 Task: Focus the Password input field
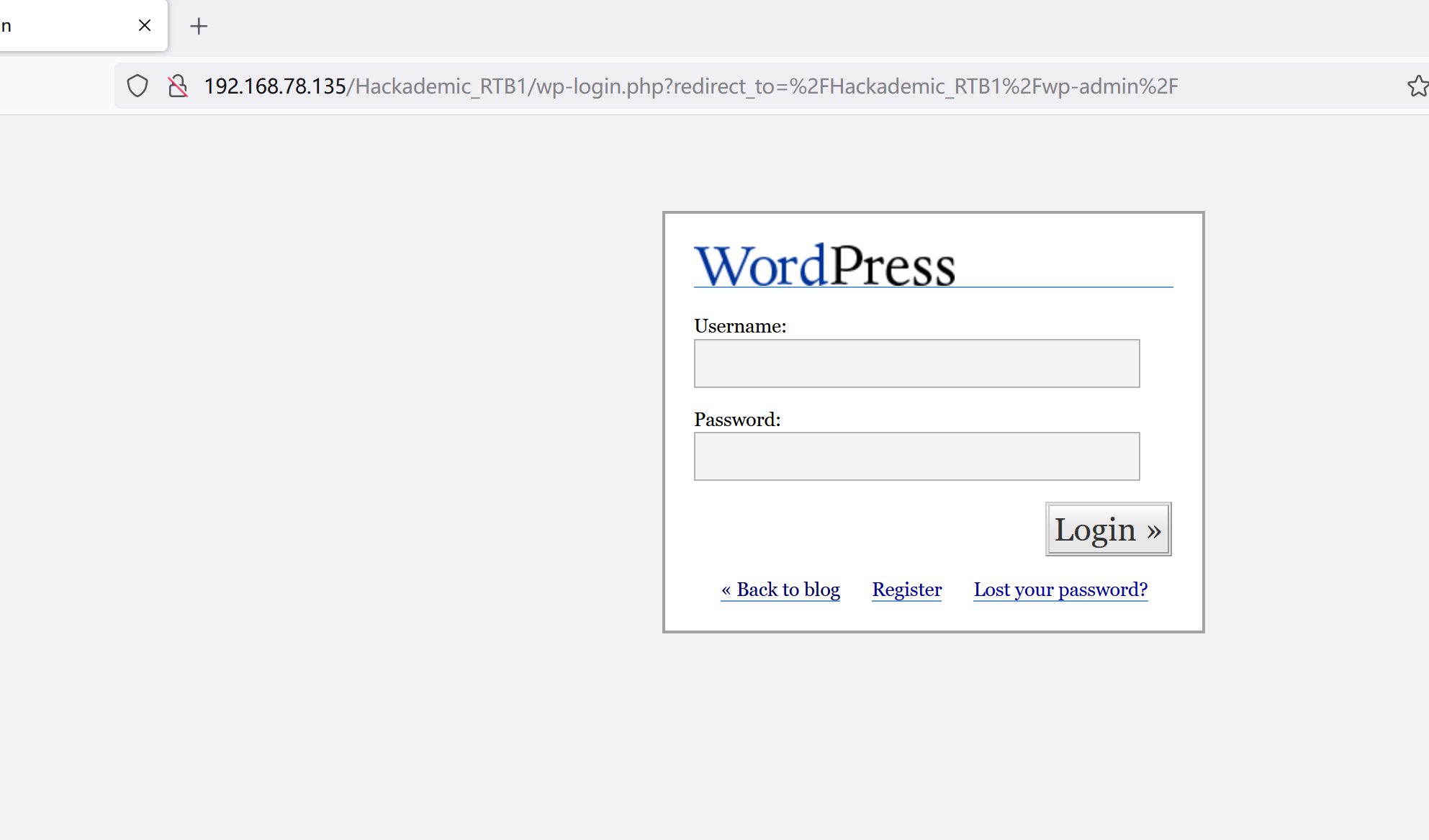coord(916,456)
